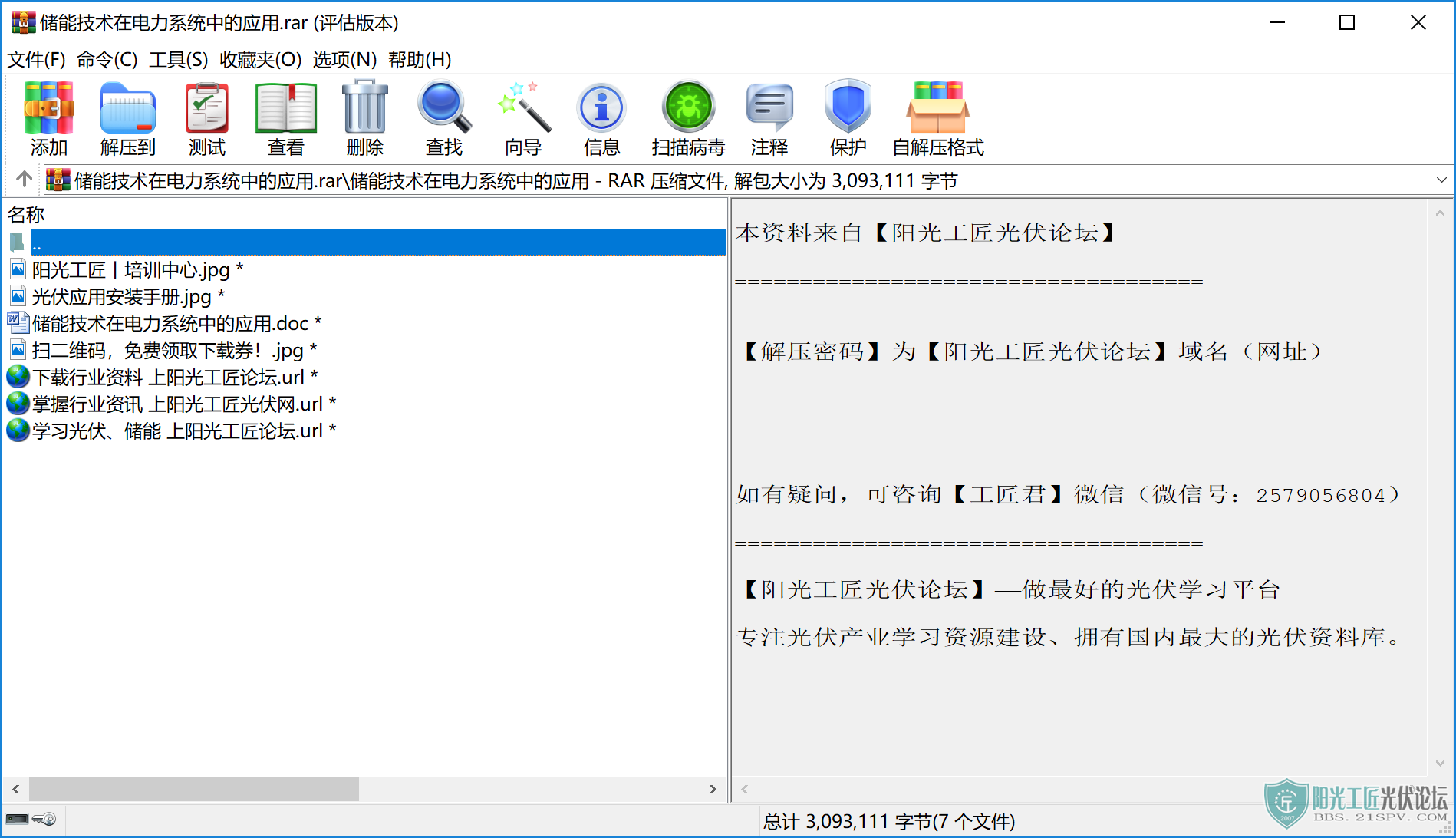Click the Delete (删除) trash icon
The width and height of the screenshot is (1456, 838).
365,118
